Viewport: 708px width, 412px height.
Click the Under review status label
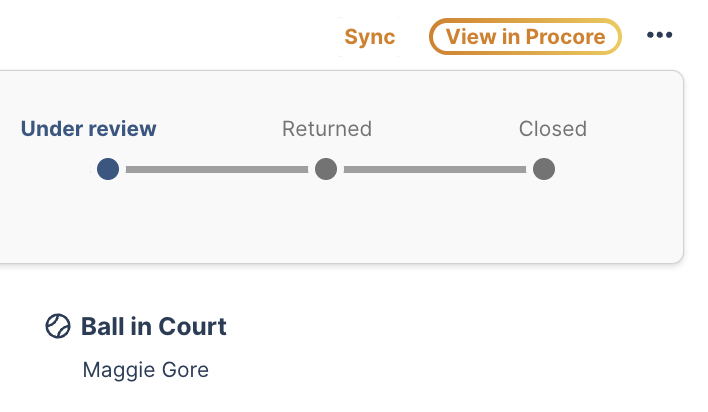pos(88,129)
